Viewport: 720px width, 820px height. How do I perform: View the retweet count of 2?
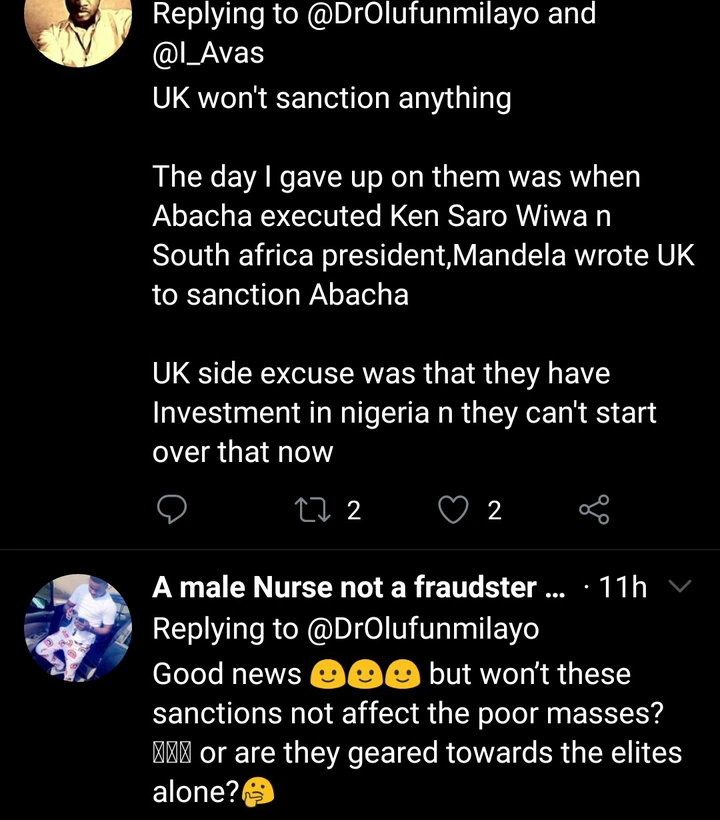click(x=353, y=511)
